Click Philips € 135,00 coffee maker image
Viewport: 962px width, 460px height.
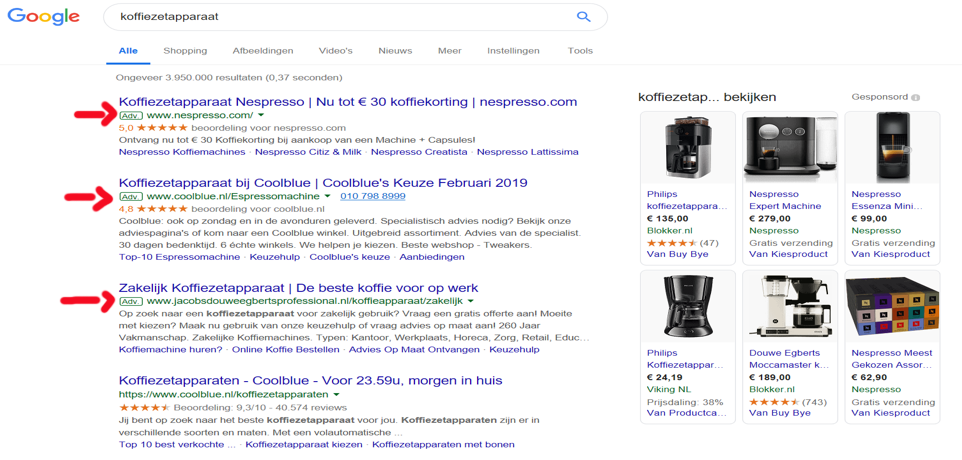687,147
